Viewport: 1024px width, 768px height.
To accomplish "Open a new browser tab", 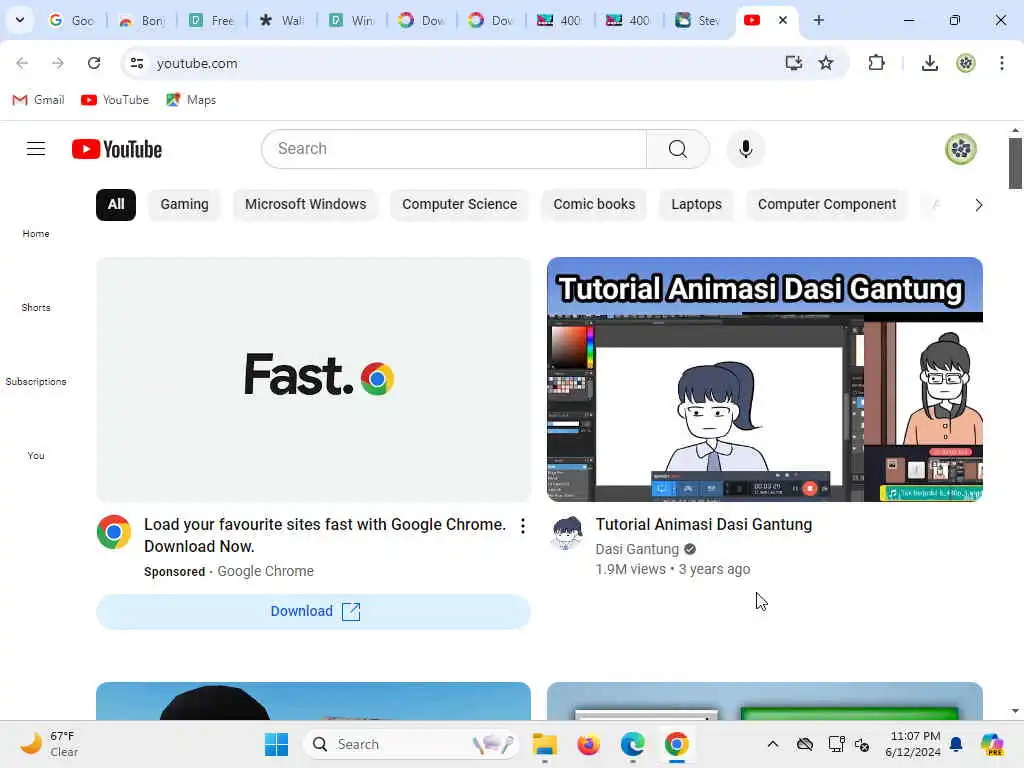I will pyautogui.click(x=818, y=20).
